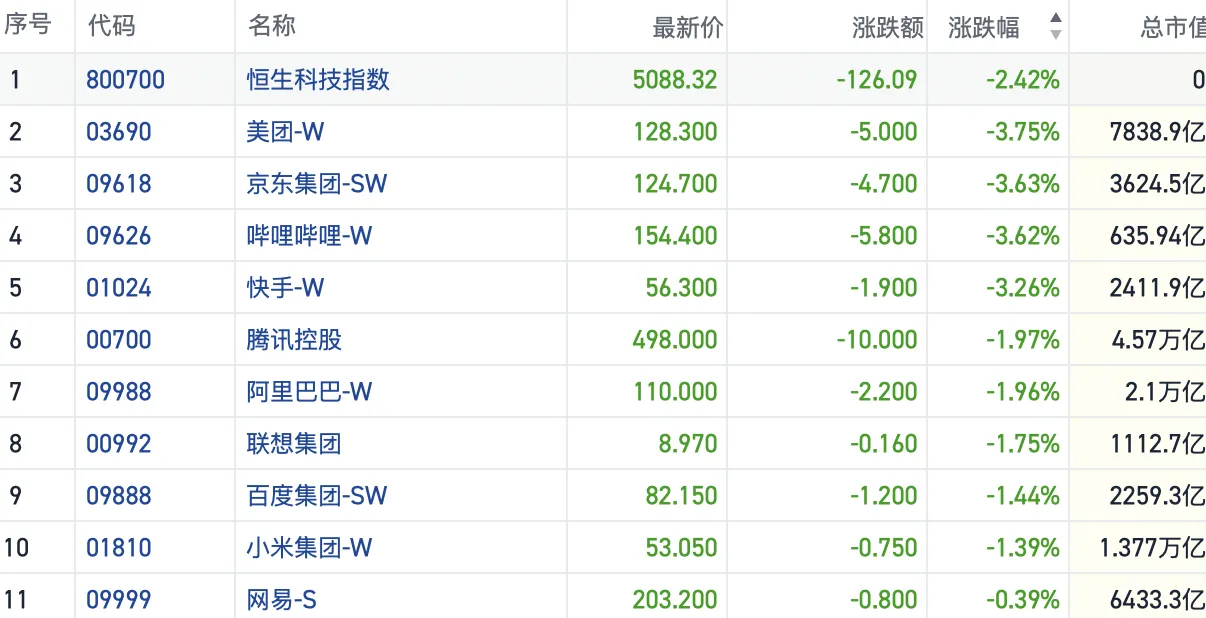Screen dimensions: 1206x618
Task: Open the 小米集团-W stock link
Action: tap(309, 548)
